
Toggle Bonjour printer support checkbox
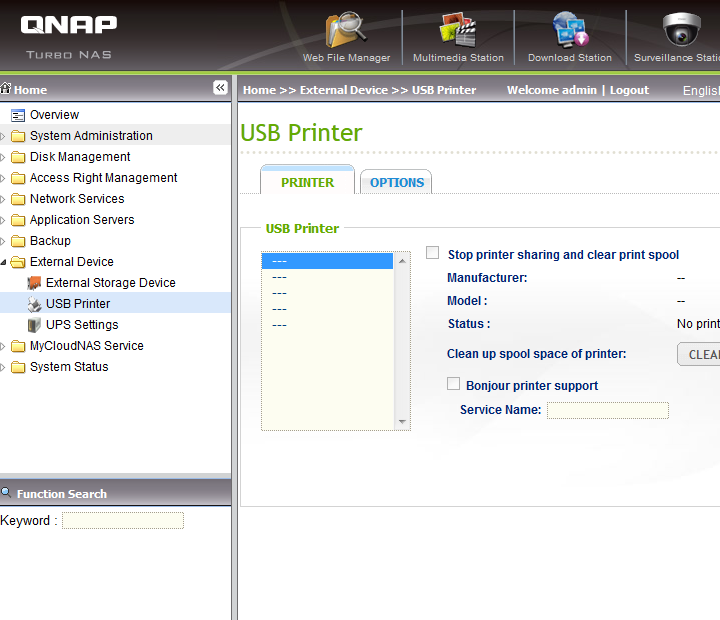(x=454, y=384)
